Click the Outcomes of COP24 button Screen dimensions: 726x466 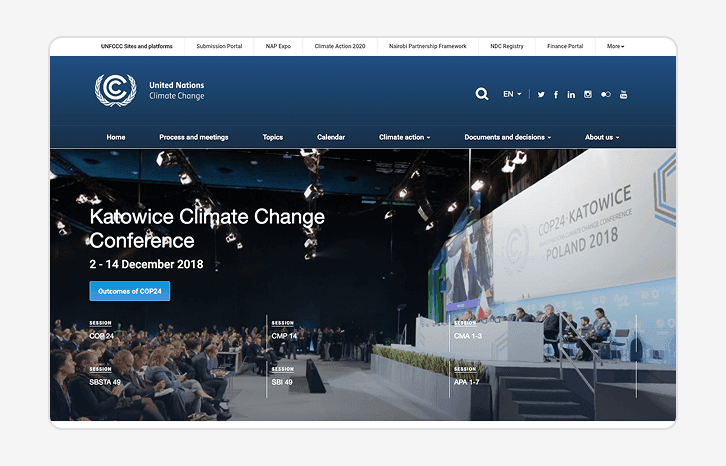130,291
